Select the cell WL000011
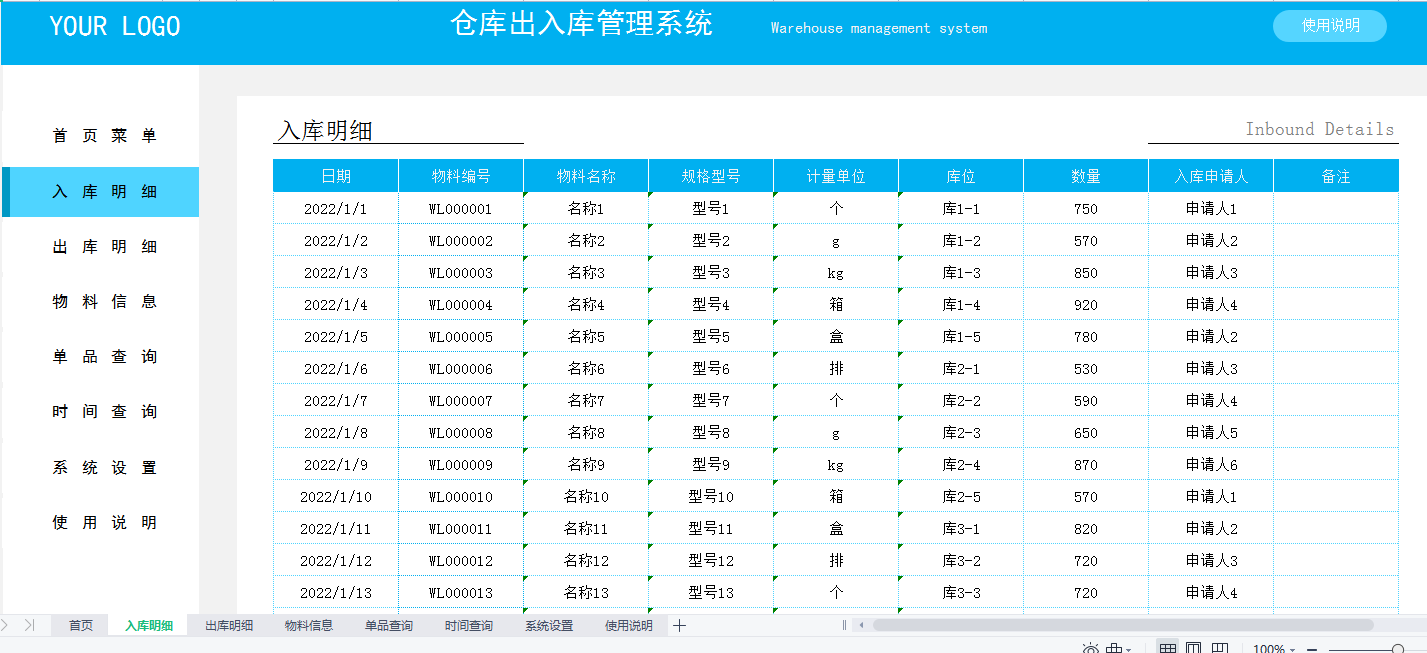This screenshot has height=653, width=1427. click(x=461, y=529)
